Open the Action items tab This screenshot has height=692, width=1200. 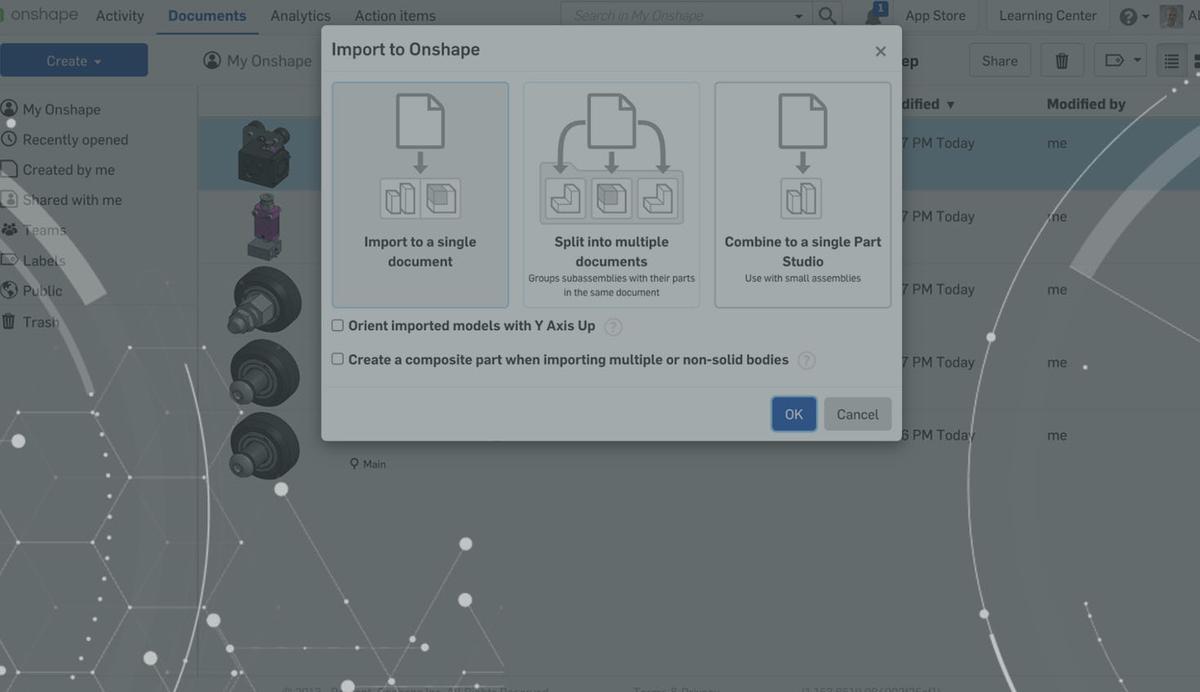393,16
